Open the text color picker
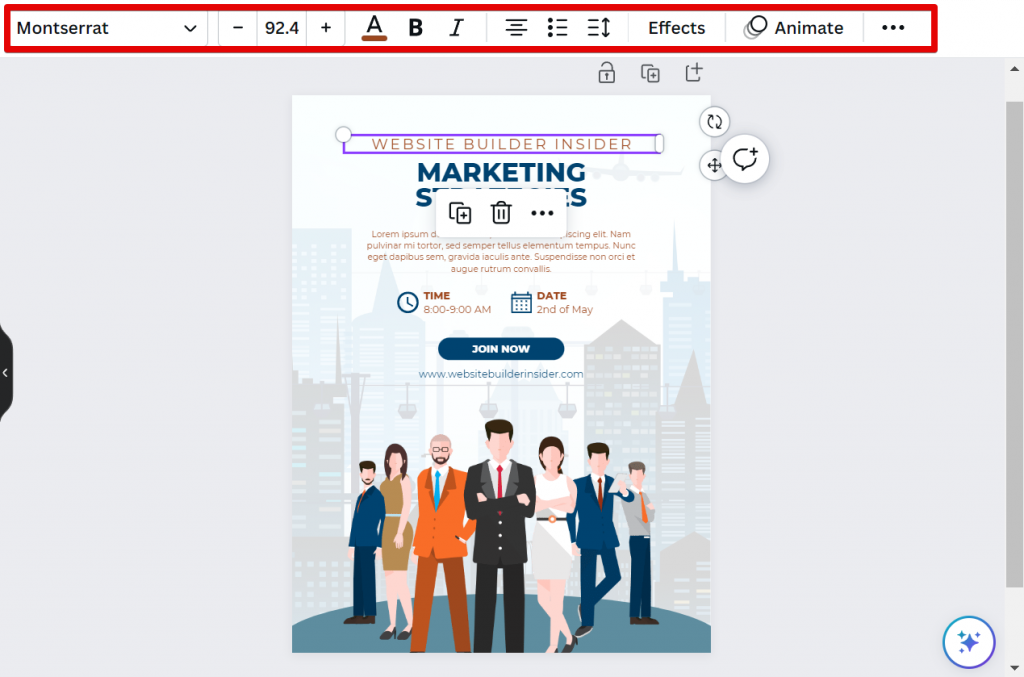This screenshot has height=677, width=1024. point(374,28)
